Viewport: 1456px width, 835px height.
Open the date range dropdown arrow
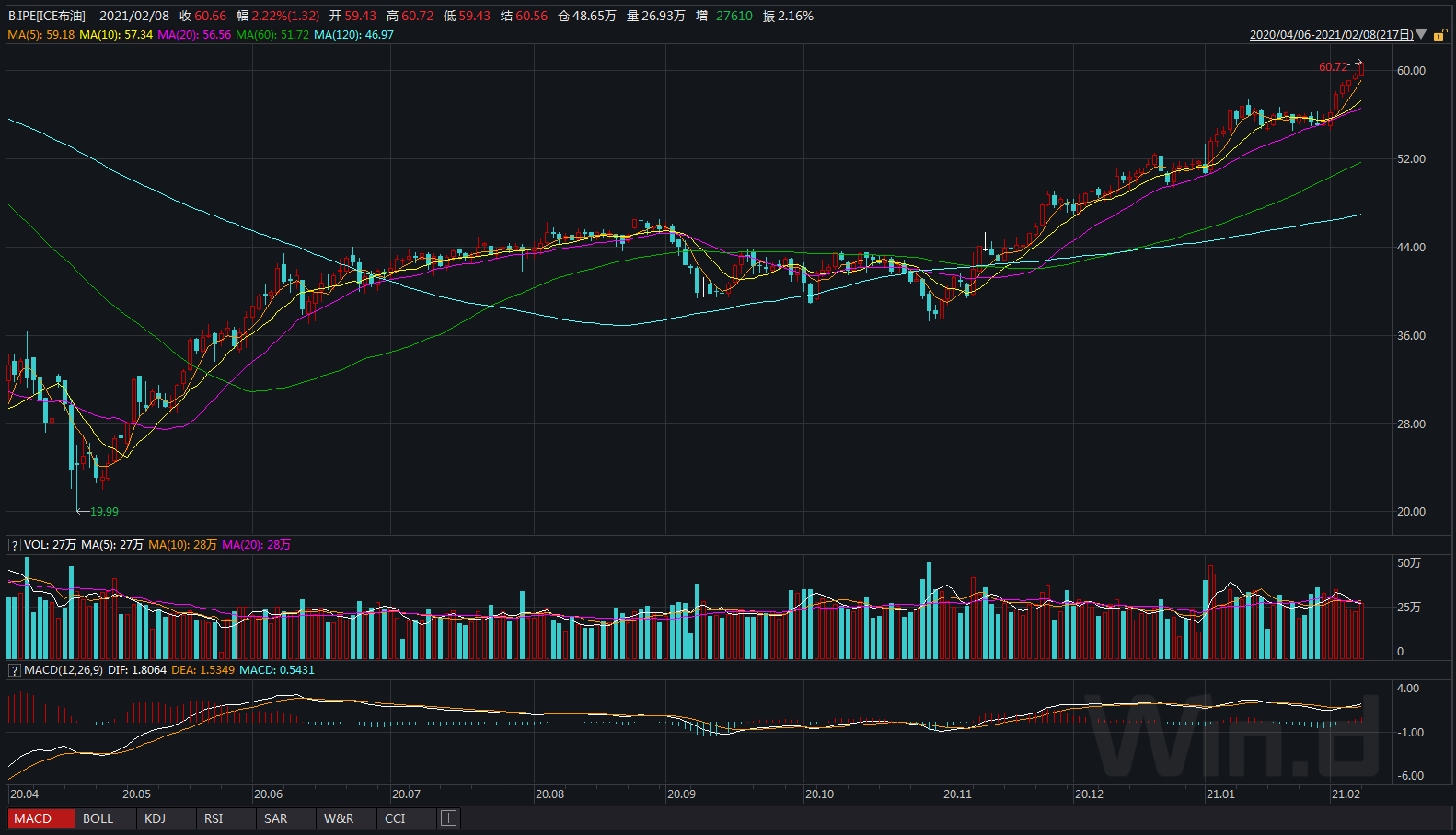tap(1421, 34)
